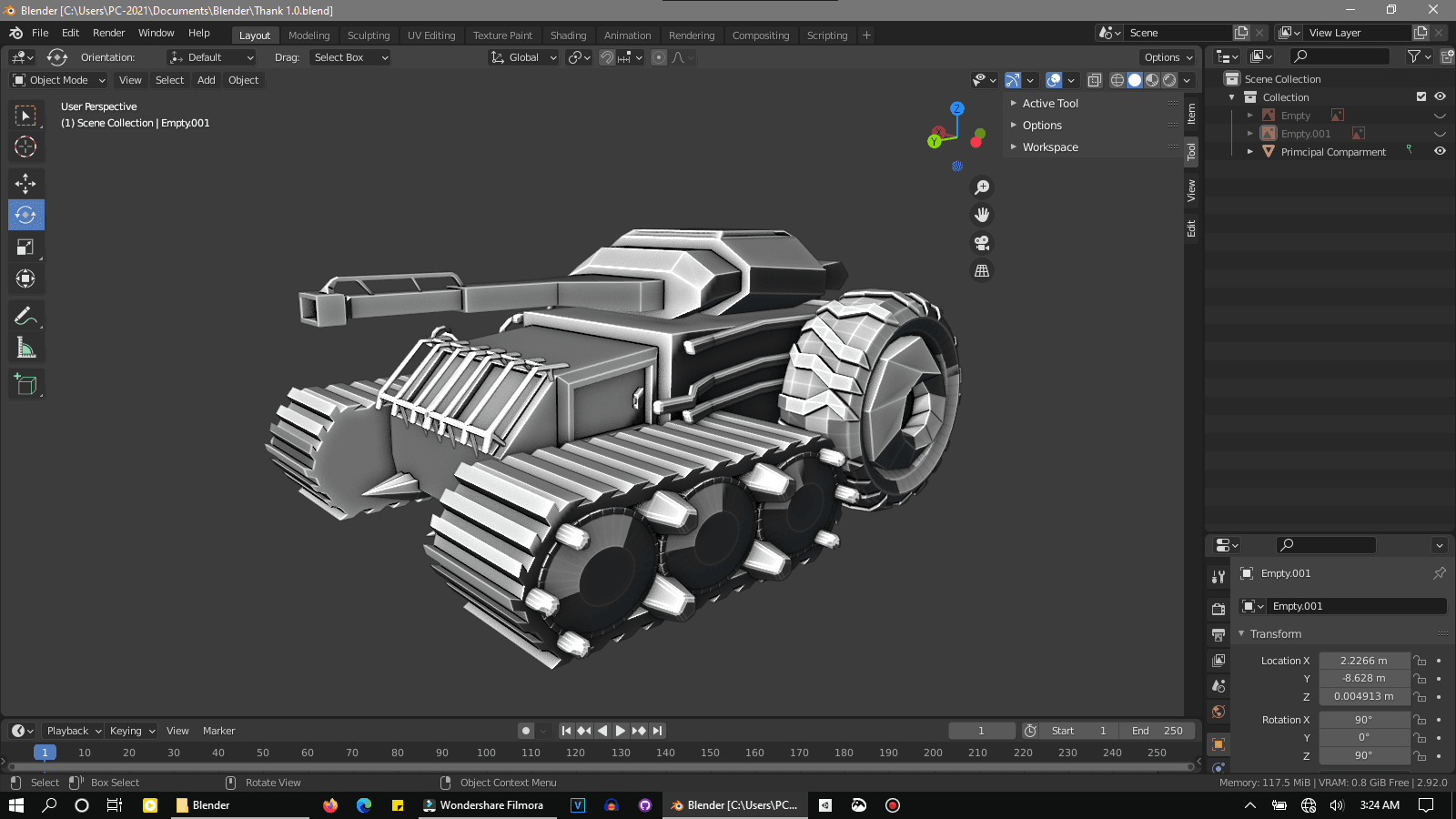This screenshot has height=819, width=1456.
Task: Select the Add Cube tool
Action: [x=25, y=384]
